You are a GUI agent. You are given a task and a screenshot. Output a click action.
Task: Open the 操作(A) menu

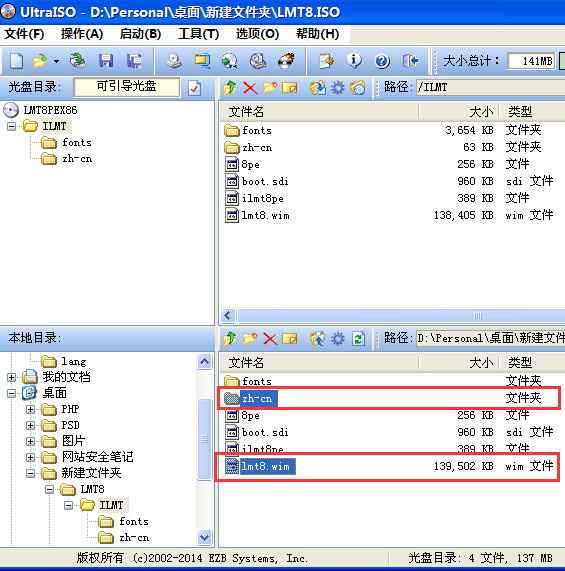(82, 34)
